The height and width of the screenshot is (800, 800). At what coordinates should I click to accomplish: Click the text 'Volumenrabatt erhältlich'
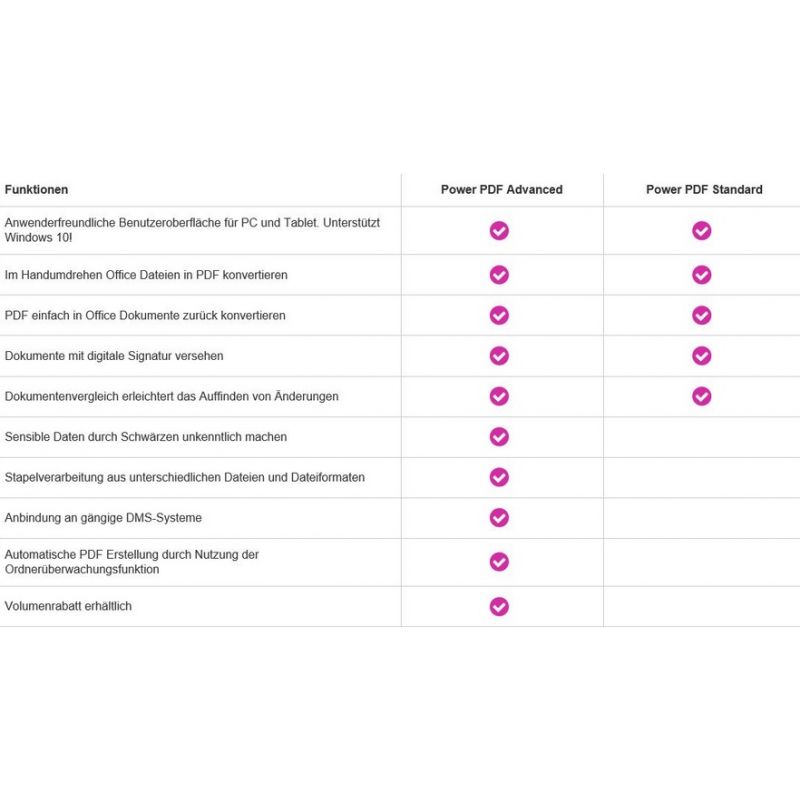68,607
